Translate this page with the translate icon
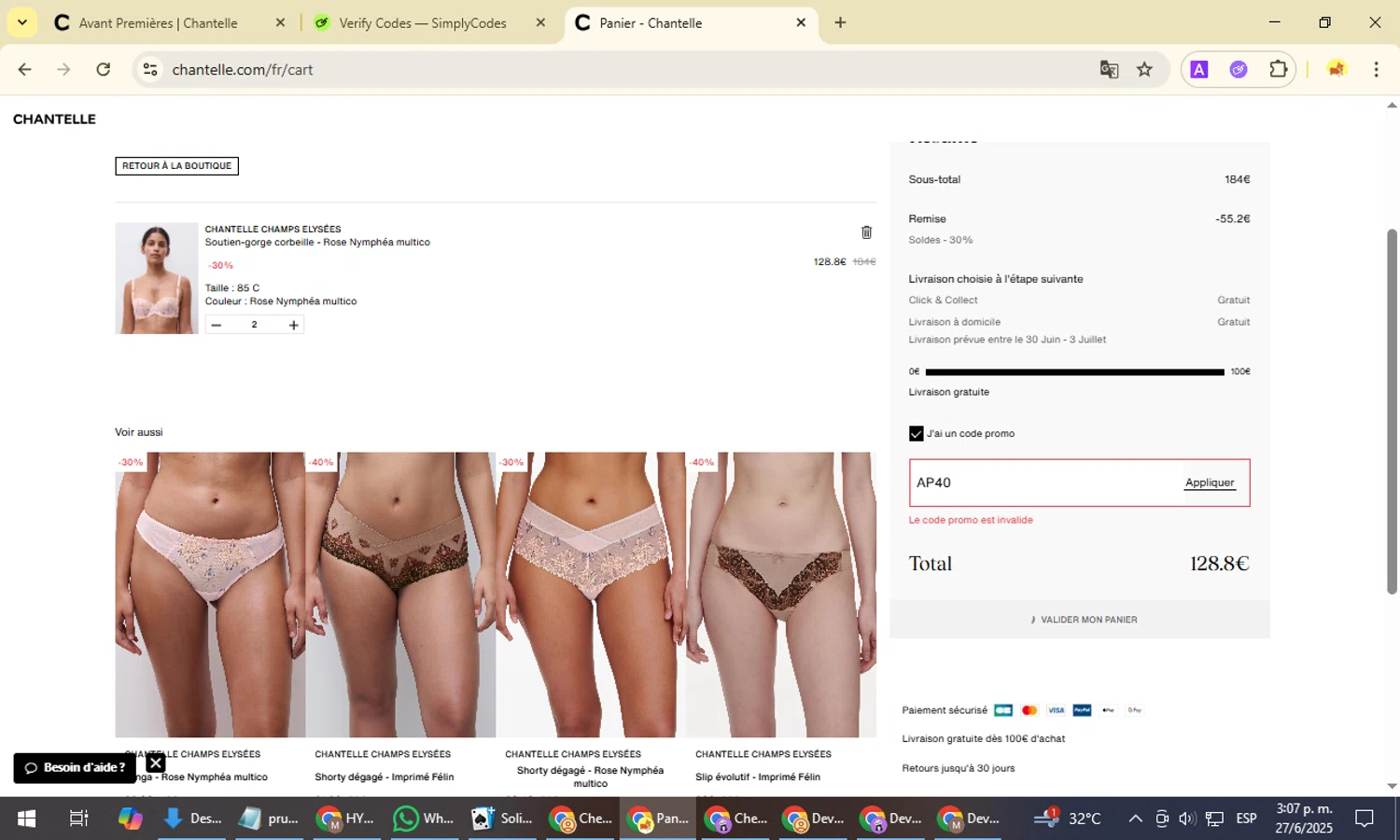Viewport: 1400px width, 840px height. [x=1109, y=69]
